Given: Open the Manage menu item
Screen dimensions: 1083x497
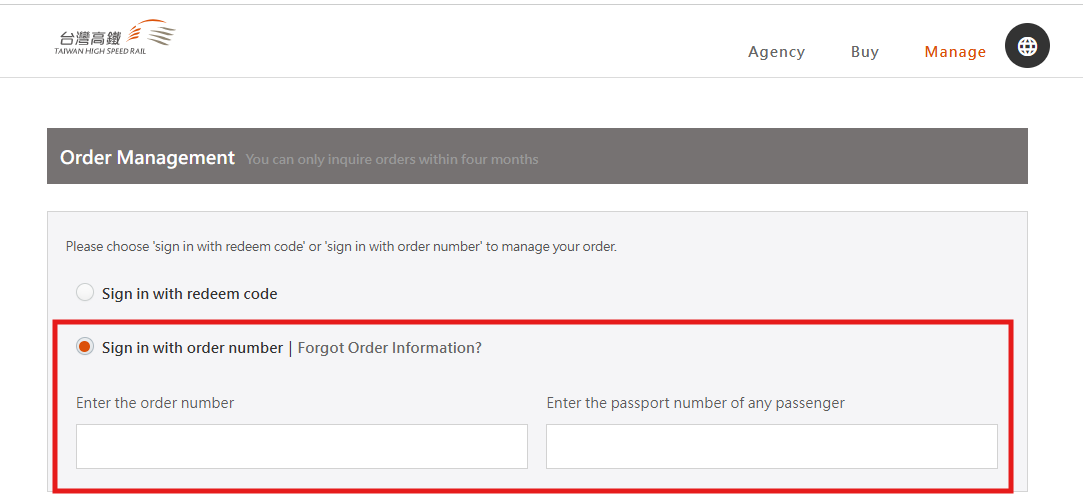Looking at the screenshot, I should click(x=955, y=52).
